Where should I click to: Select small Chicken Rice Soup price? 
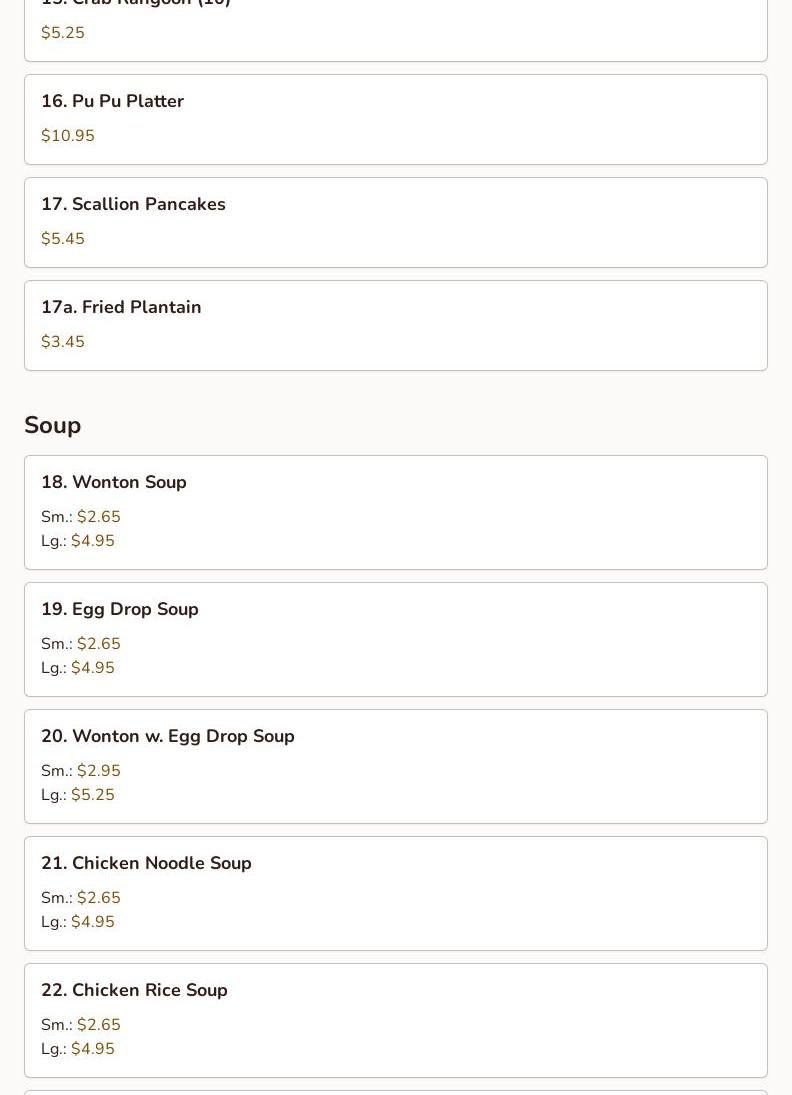98,1025
